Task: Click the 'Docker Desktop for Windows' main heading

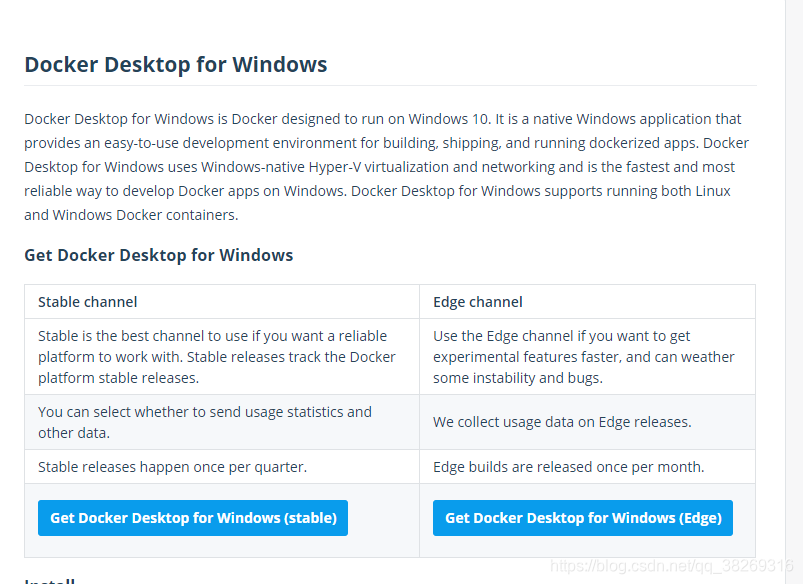Action: (176, 65)
